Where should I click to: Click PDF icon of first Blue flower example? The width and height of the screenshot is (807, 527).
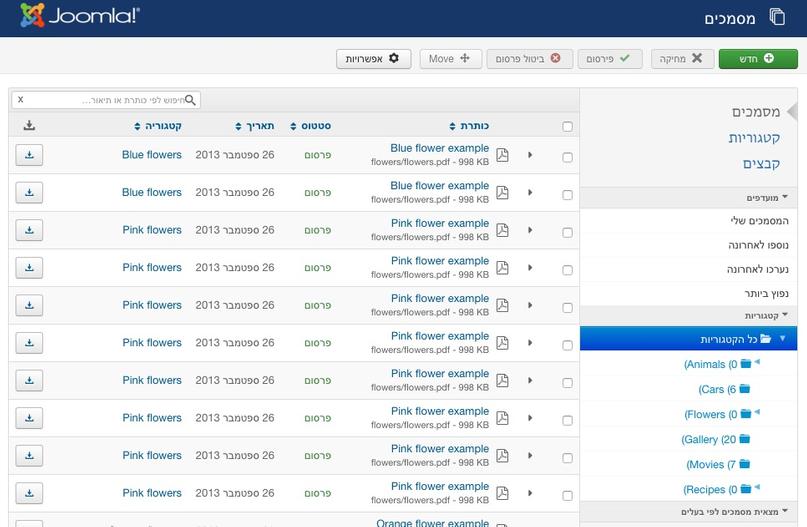pos(502,155)
